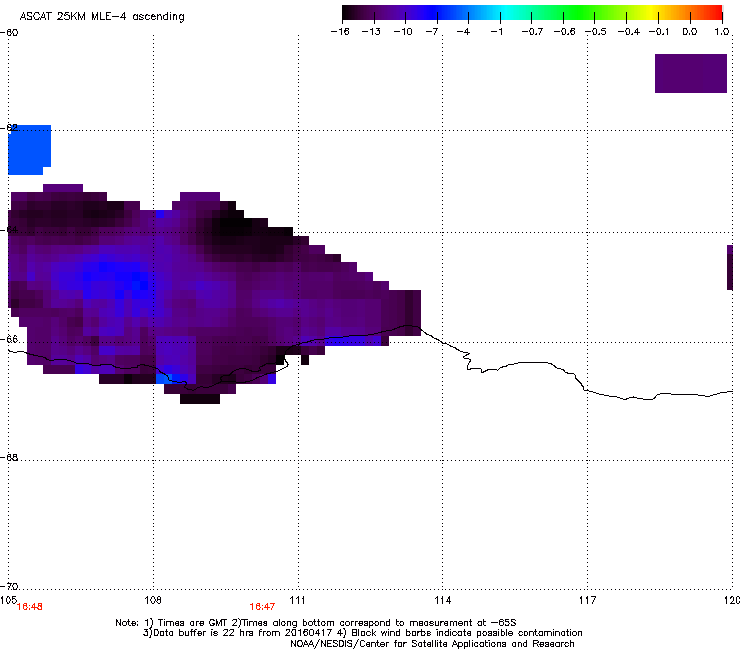Click the -0.1 colorbar label
This screenshot has height=650, width=740.
[x=659, y=32]
